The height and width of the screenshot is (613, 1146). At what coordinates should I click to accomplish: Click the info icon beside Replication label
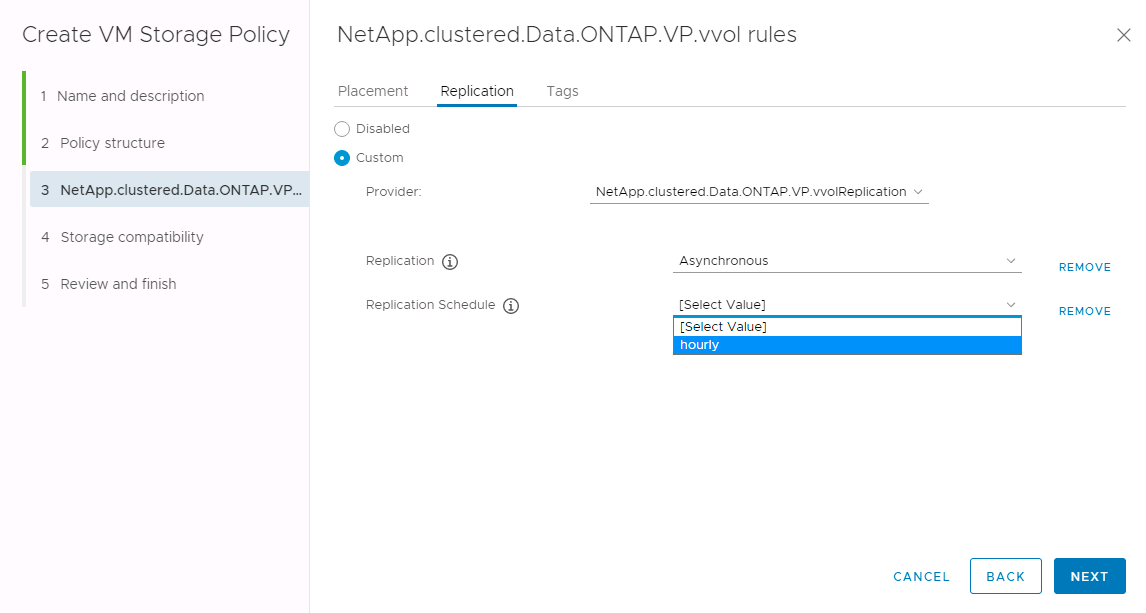[450, 262]
